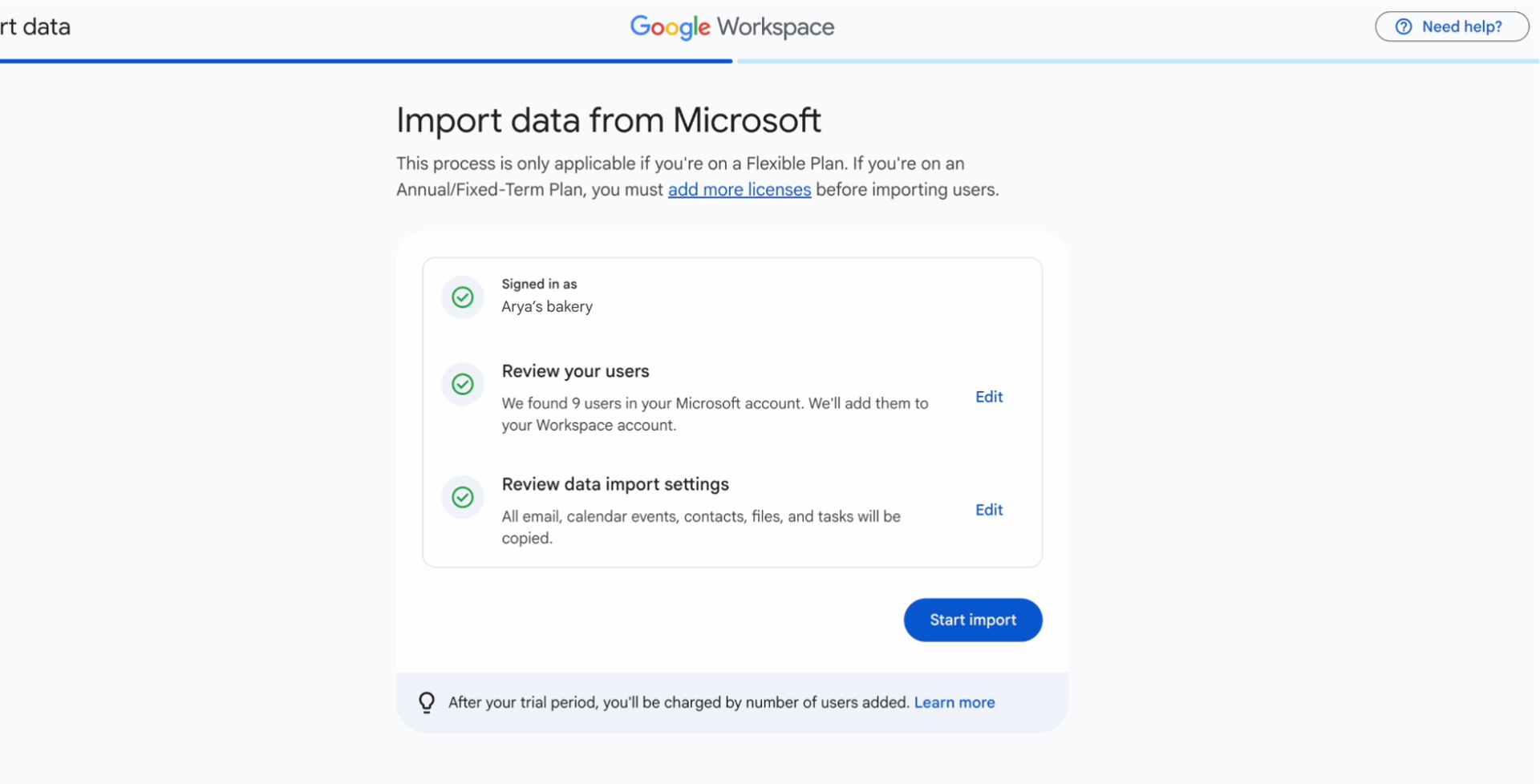
Task: Click the lightbulb tip icon
Action: 427,702
